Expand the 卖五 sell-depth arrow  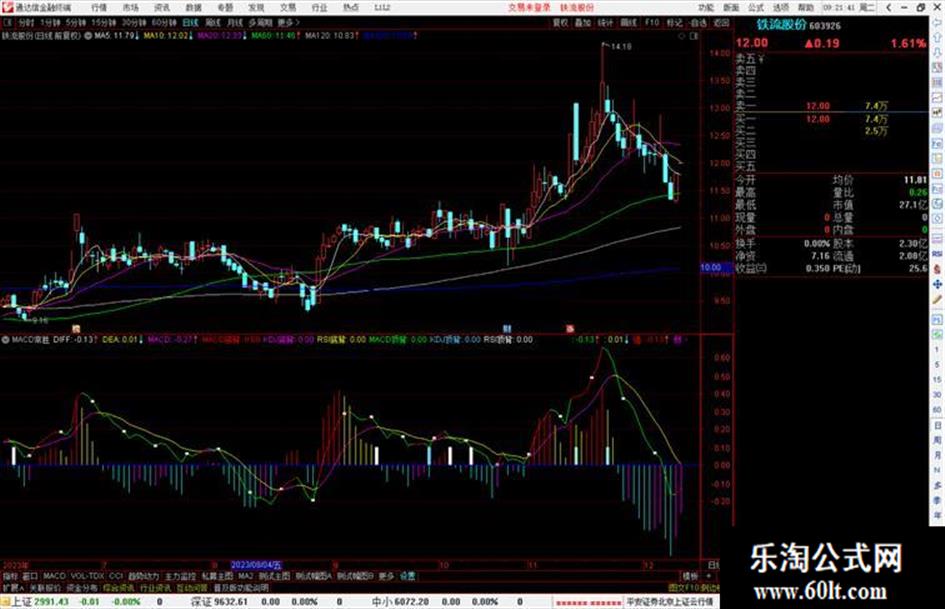click(762, 59)
